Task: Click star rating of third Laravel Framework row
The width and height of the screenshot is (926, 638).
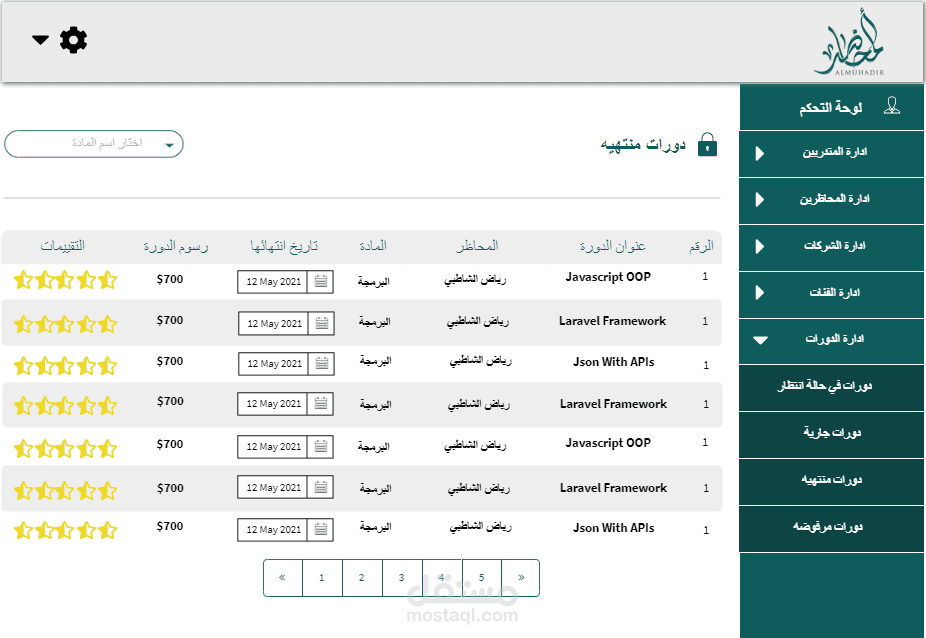Action: point(66,491)
